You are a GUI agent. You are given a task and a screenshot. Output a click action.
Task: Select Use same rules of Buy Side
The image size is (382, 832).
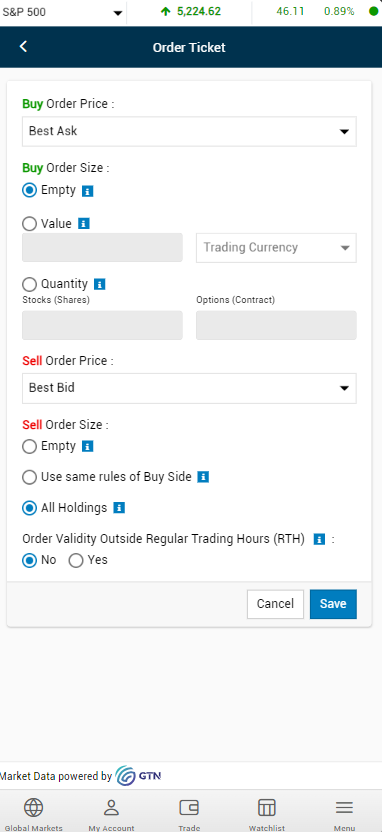[30, 477]
